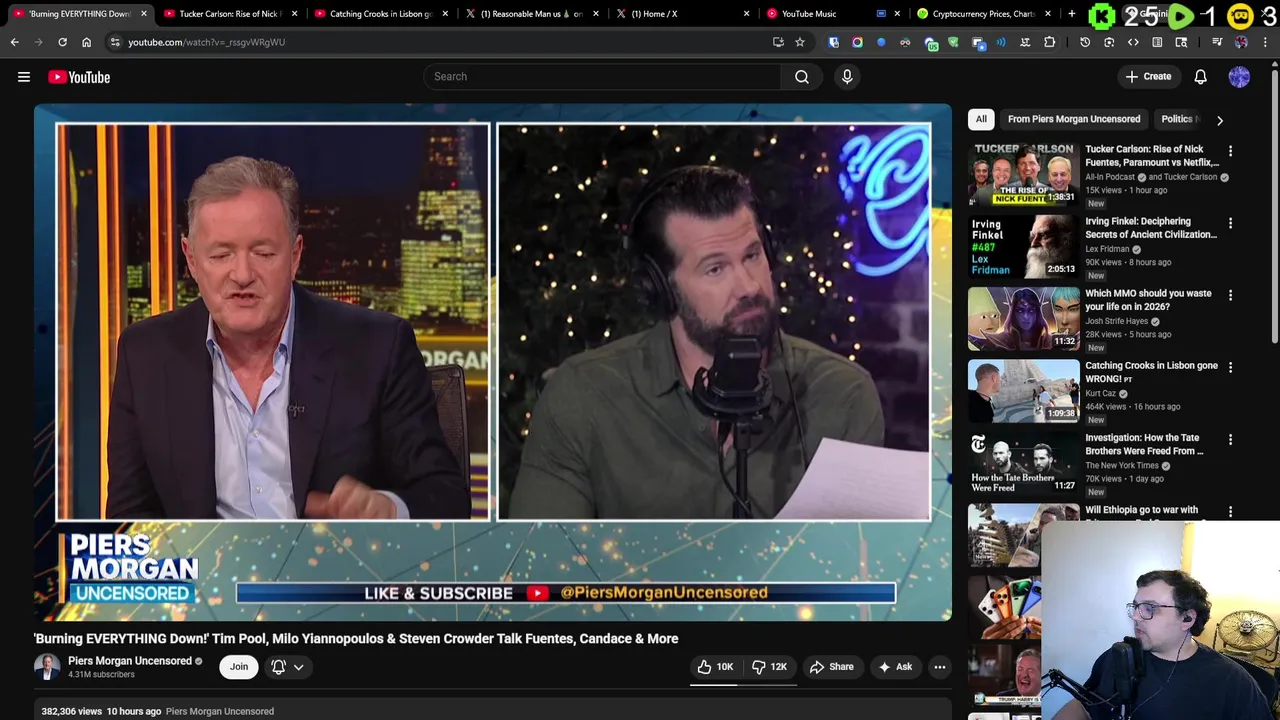Open the Create upload menu
1280x720 pixels.
tap(1148, 77)
